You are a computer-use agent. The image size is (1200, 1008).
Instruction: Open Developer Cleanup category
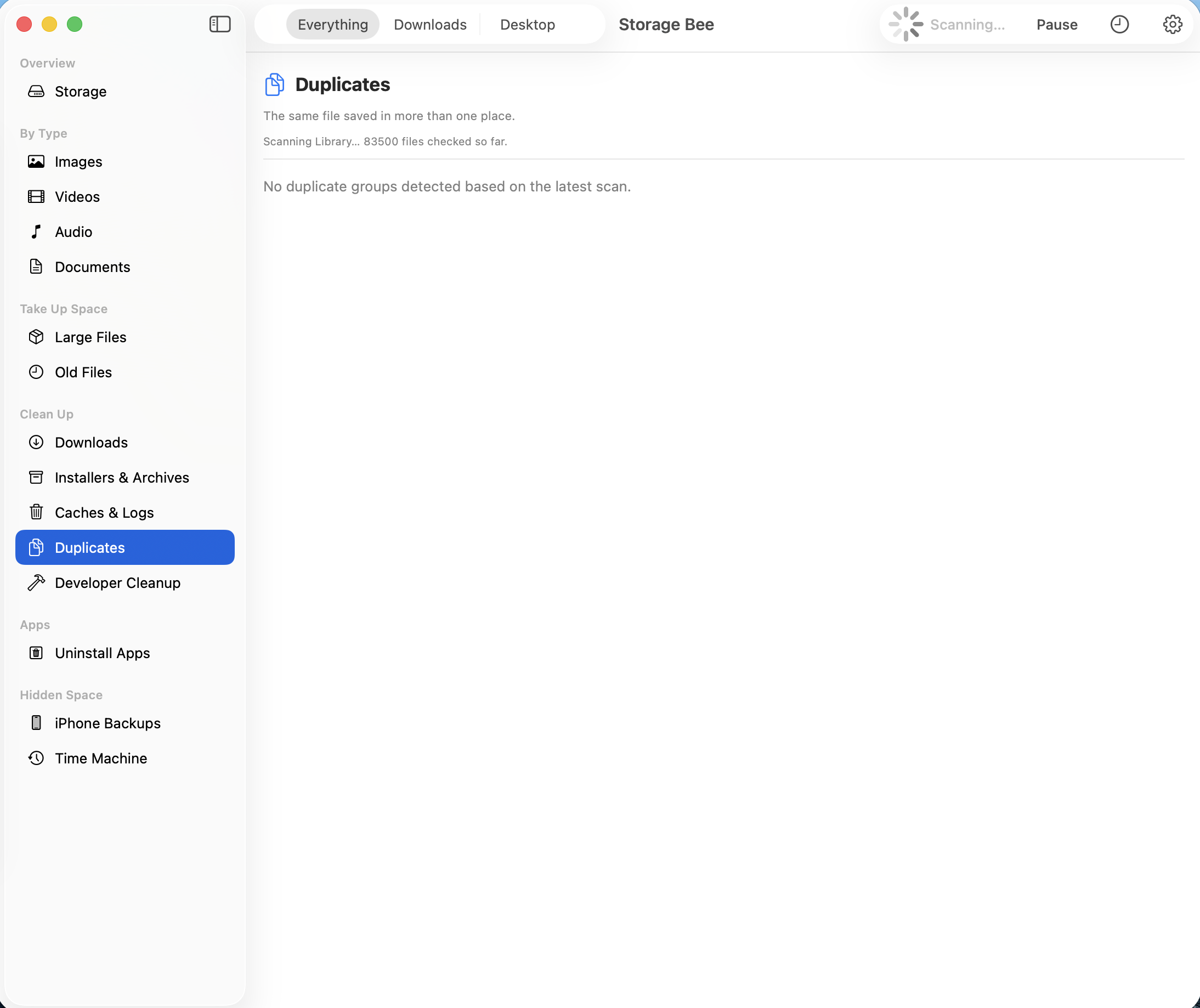(x=125, y=582)
